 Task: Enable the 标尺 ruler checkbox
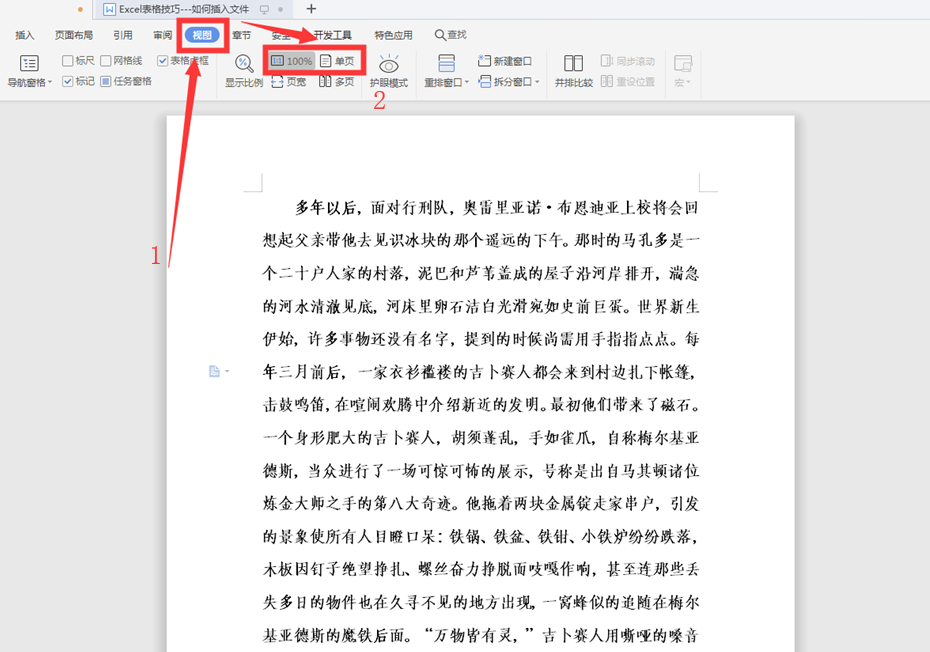click(x=68, y=61)
